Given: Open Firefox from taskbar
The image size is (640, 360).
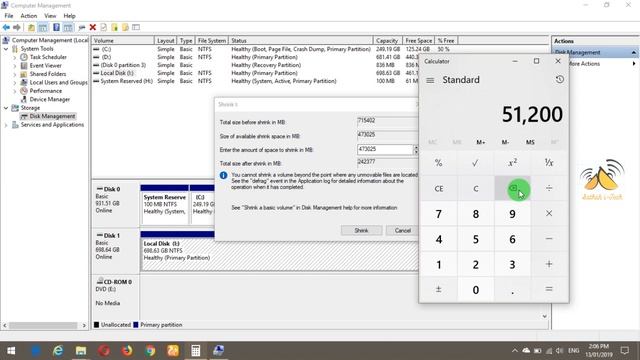Looking at the screenshot, I should 127,351.
